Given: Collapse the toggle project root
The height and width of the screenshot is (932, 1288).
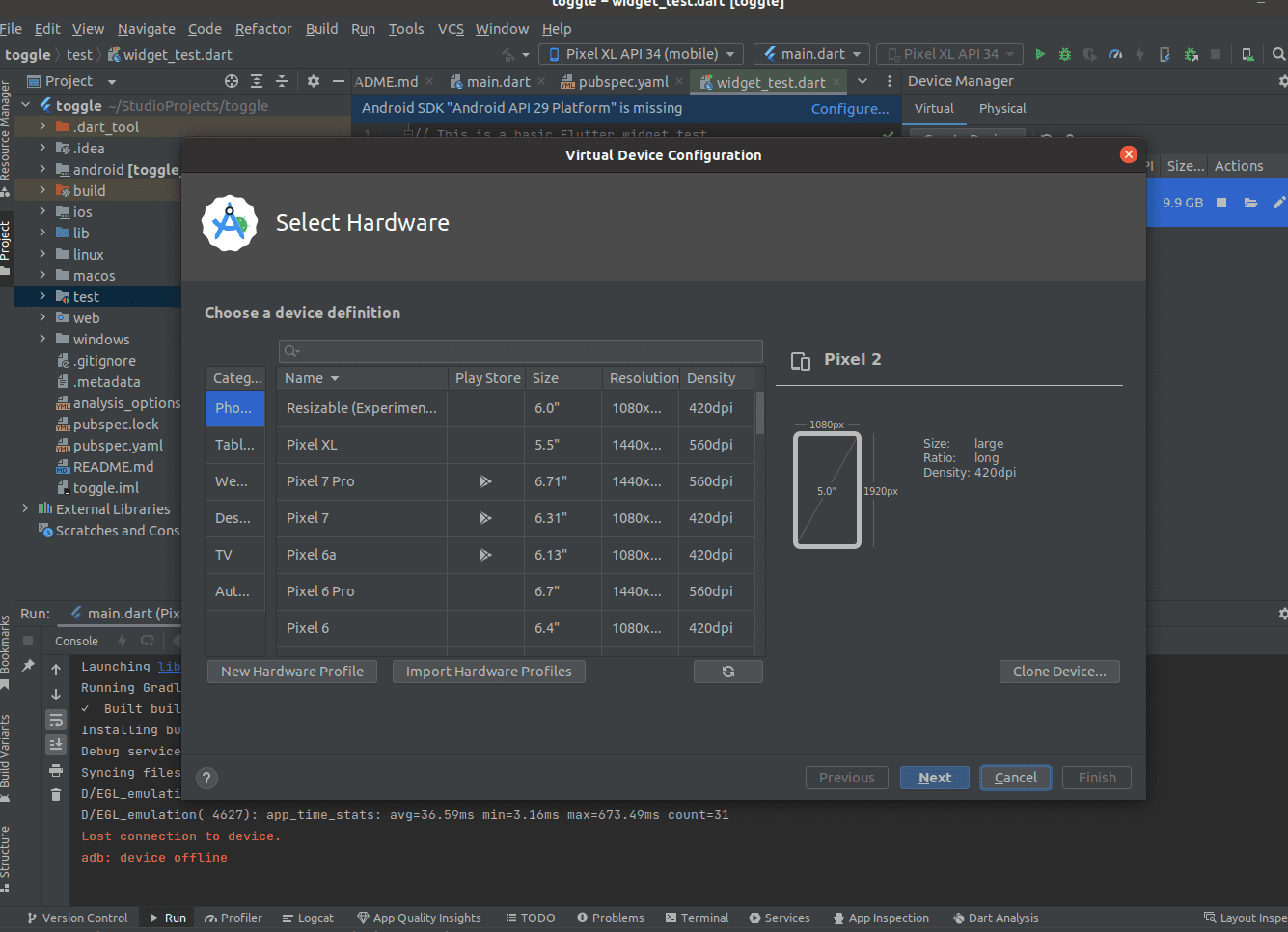Looking at the screenshot, I should click(25, 105).
